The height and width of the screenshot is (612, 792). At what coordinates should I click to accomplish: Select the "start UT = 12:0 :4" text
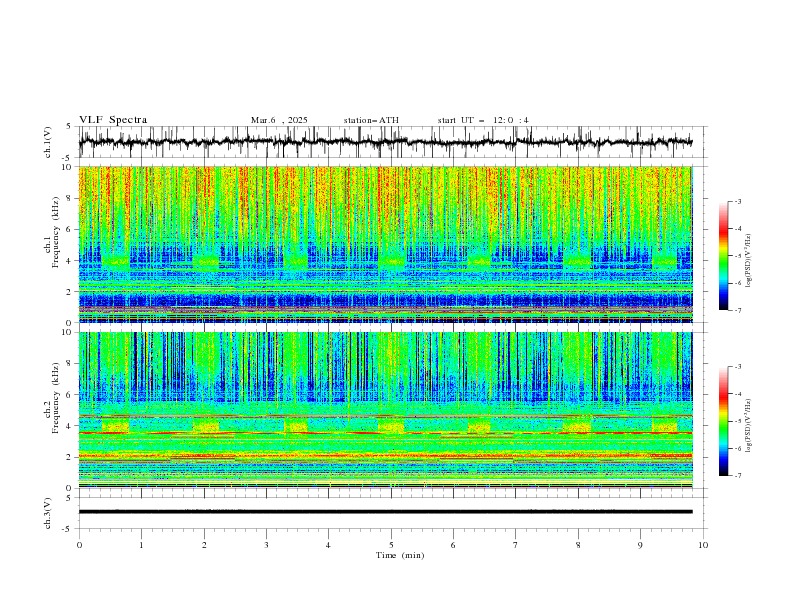(483, 120)
